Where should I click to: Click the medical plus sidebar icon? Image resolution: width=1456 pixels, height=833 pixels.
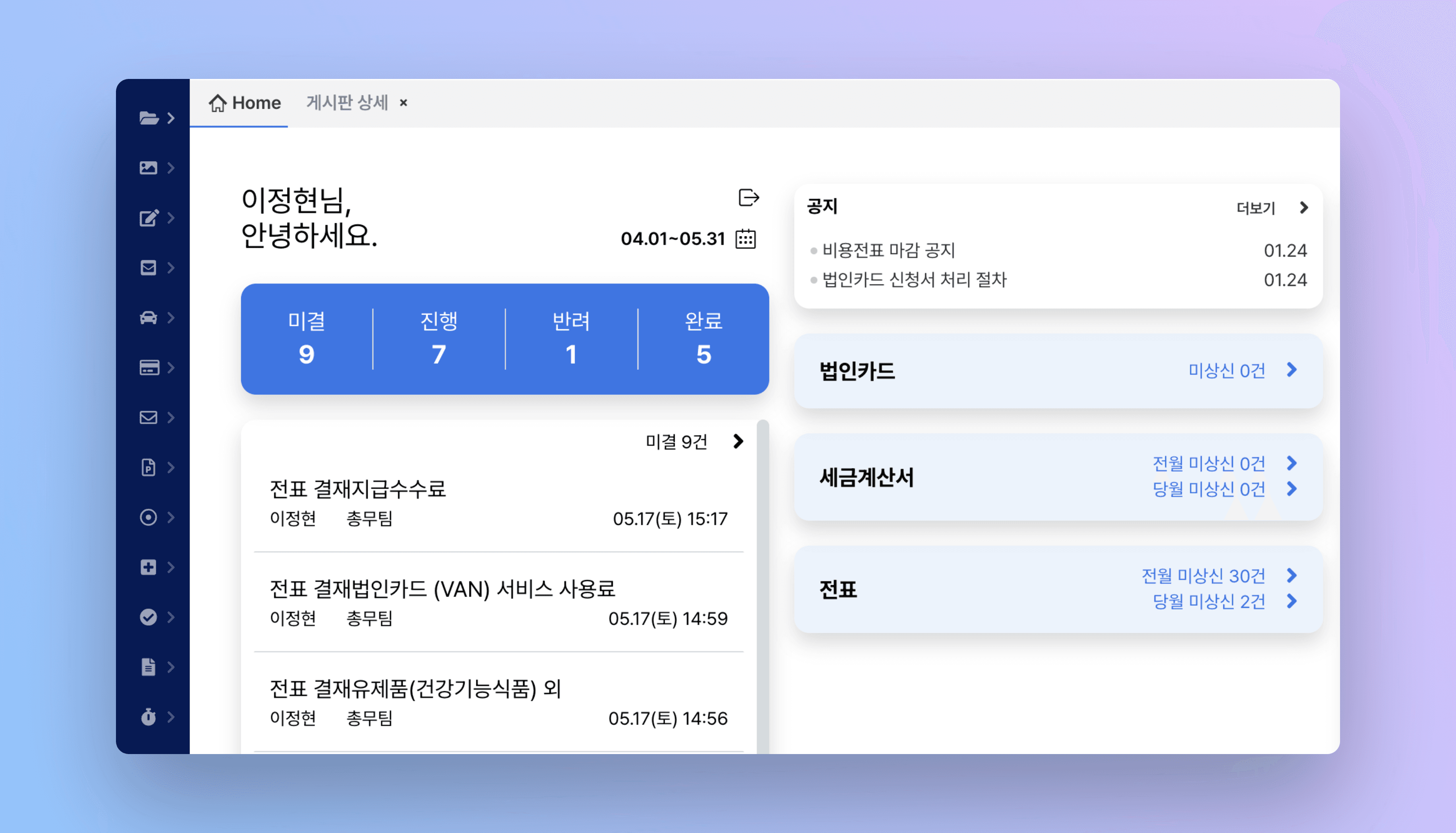(x=149, y=567)
